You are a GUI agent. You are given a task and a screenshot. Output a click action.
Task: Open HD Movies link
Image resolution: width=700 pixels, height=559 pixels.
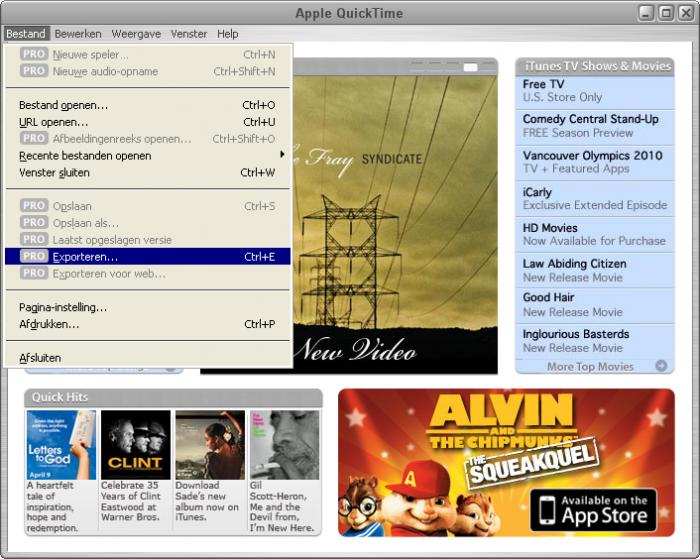[x=595, y=234]
